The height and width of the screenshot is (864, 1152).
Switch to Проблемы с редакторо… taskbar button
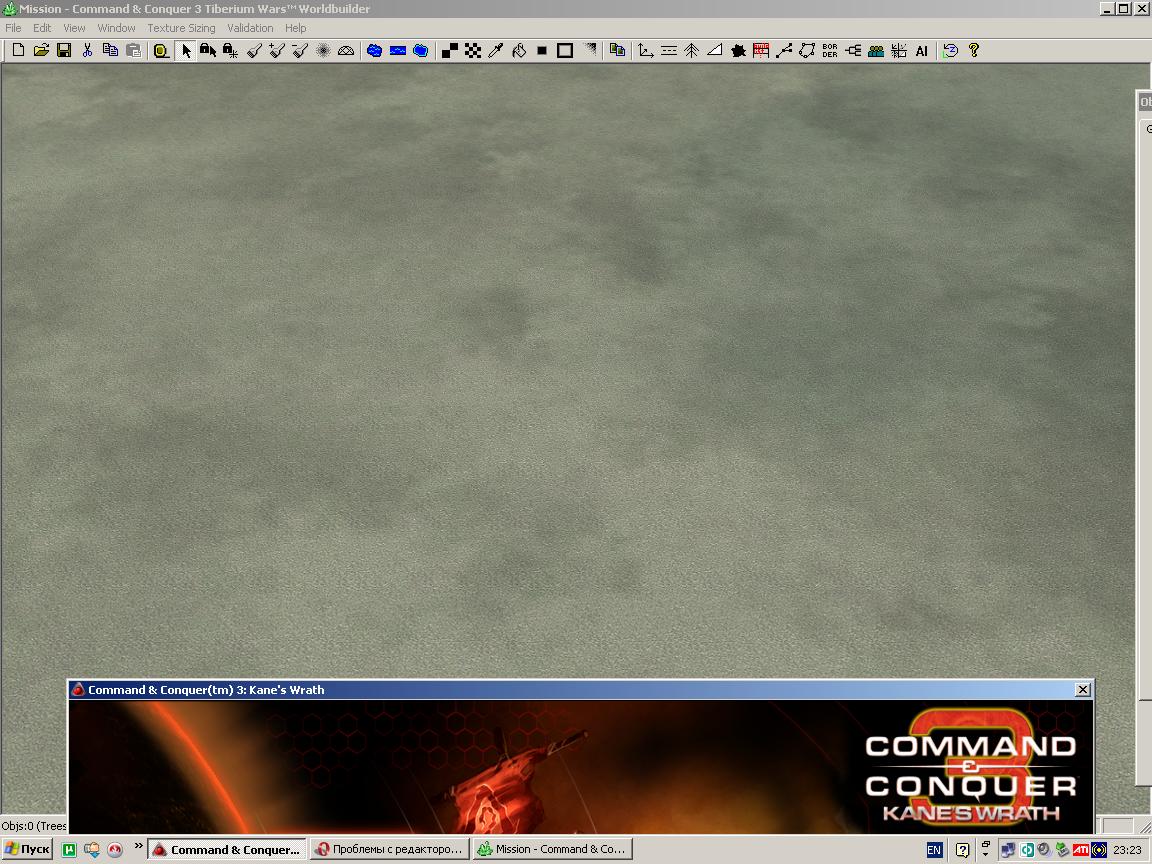click(x=389, y=849)
